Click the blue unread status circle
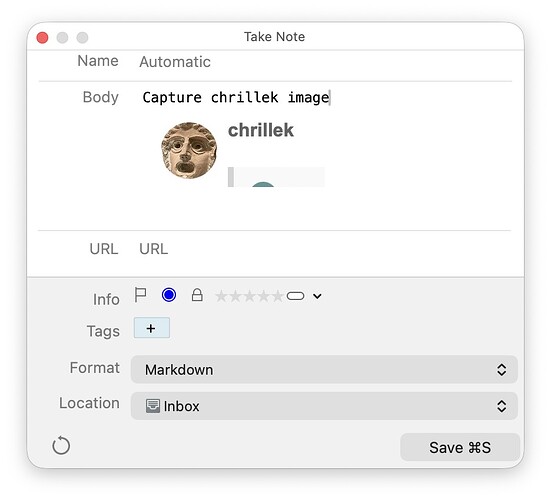Screen dimensions: 550x500 click(x=169, y=295)
